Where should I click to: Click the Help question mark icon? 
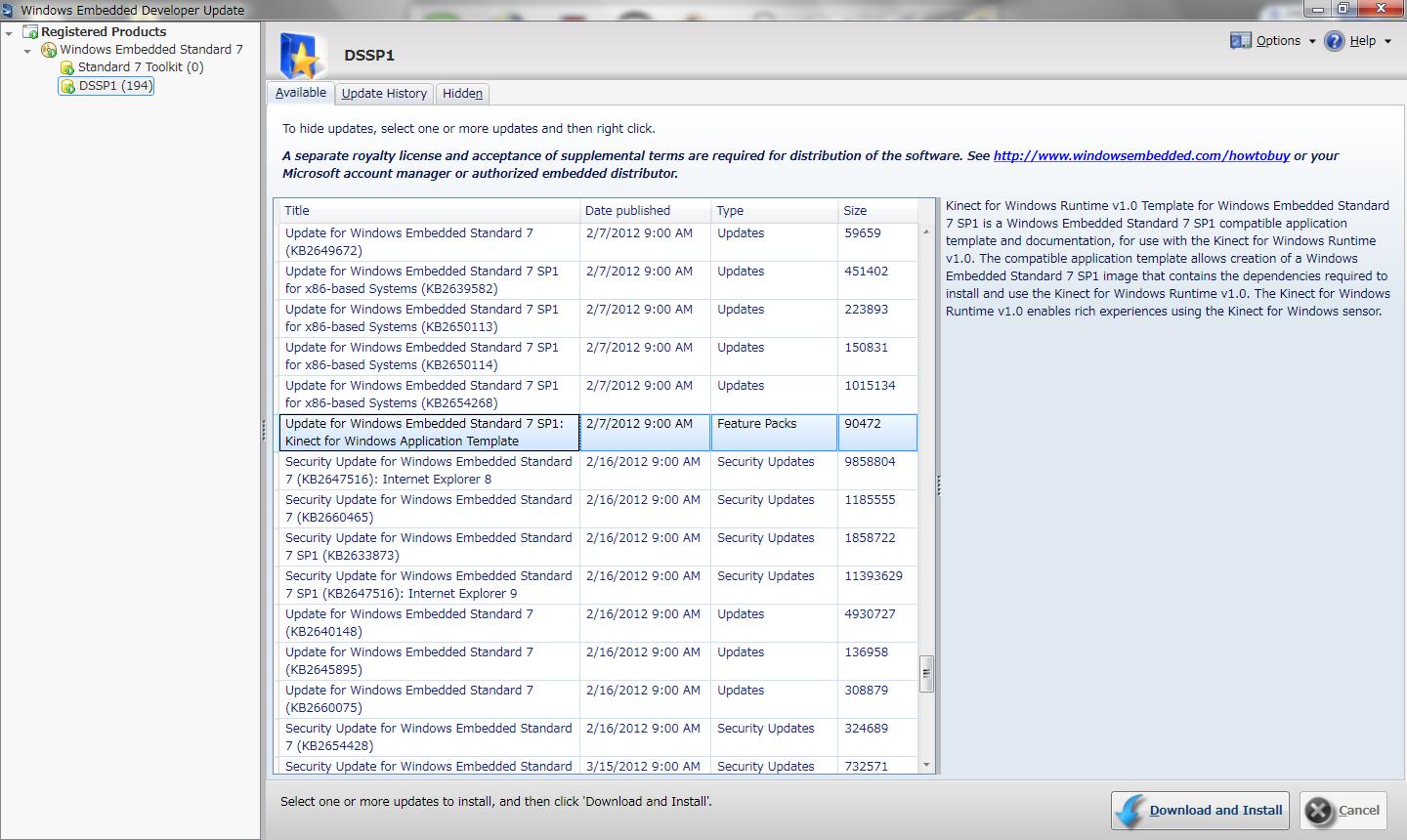[x=1335, y=41]
